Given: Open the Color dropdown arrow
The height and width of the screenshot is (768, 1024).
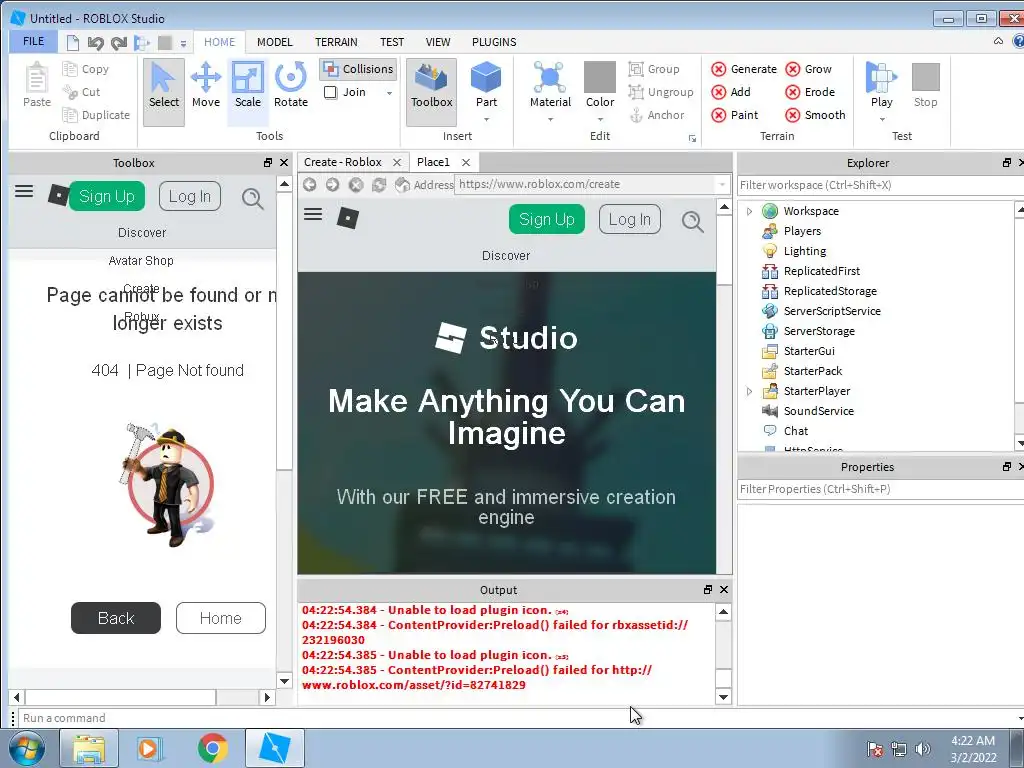Looking at the screenshot, I should (x=600, y=120).
